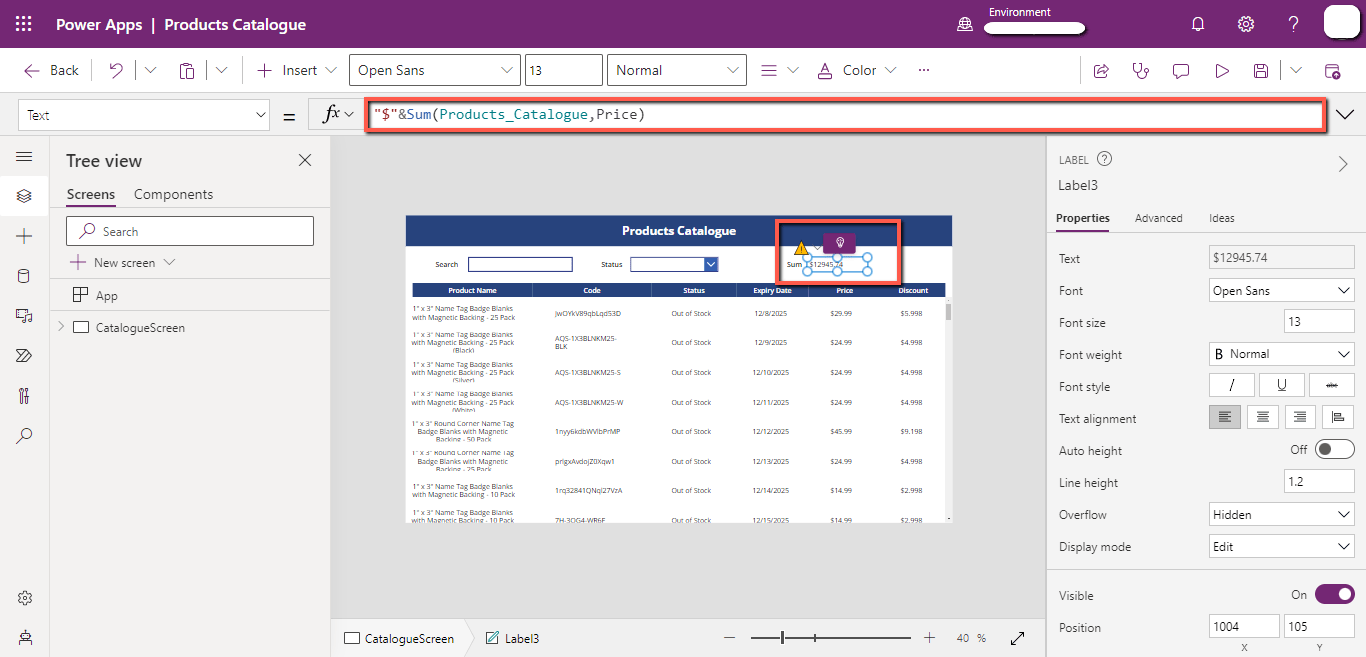Open the Display mode Edit dropdown
The height and width of the screenshot is (657, 1366).
[x=1282, y=546]
